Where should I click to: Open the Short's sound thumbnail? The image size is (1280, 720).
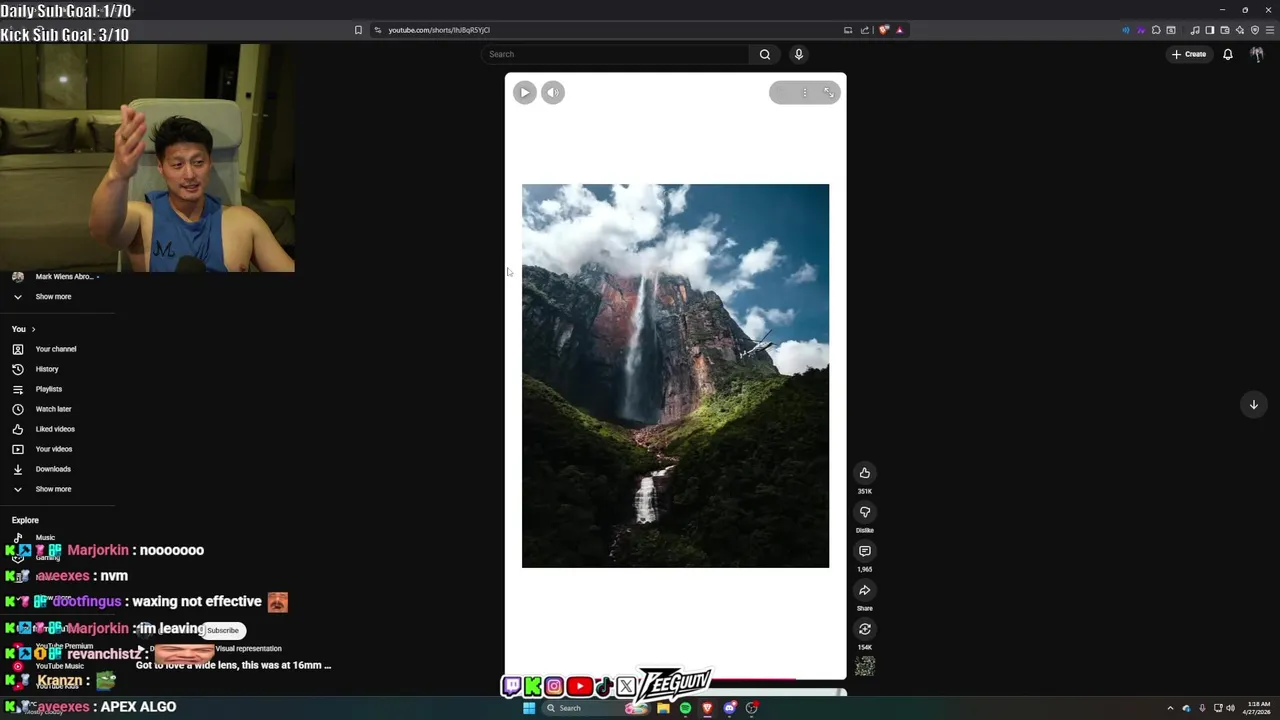click(865, 666)
